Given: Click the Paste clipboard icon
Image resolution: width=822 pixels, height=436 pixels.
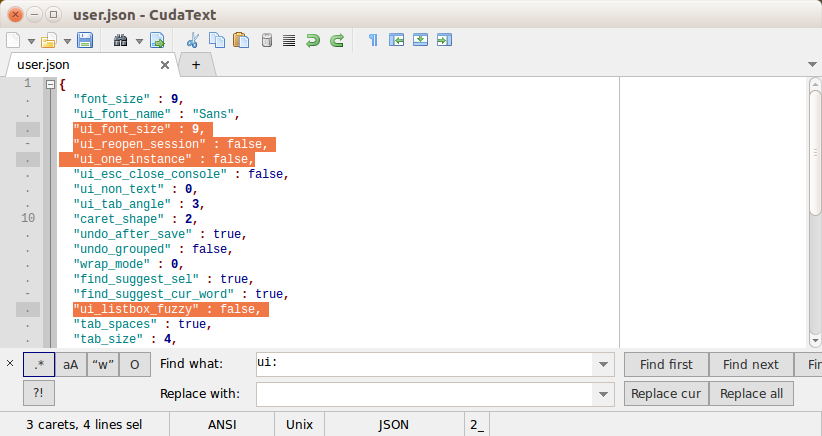Looking at the screenshot, I should [x=241, y=40].
